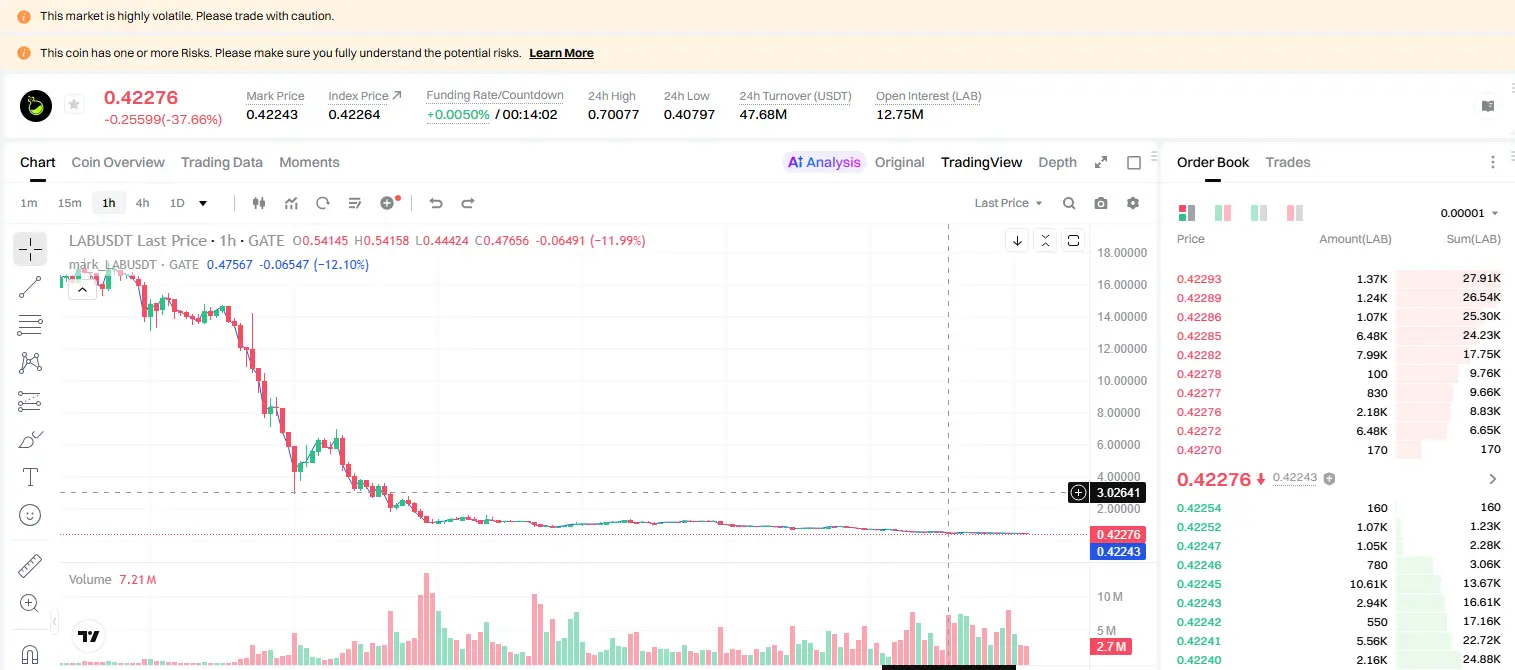The height and width of the screenshot is (670, 1515).
Task: Select TradingView chart mode
Action: 982,162
